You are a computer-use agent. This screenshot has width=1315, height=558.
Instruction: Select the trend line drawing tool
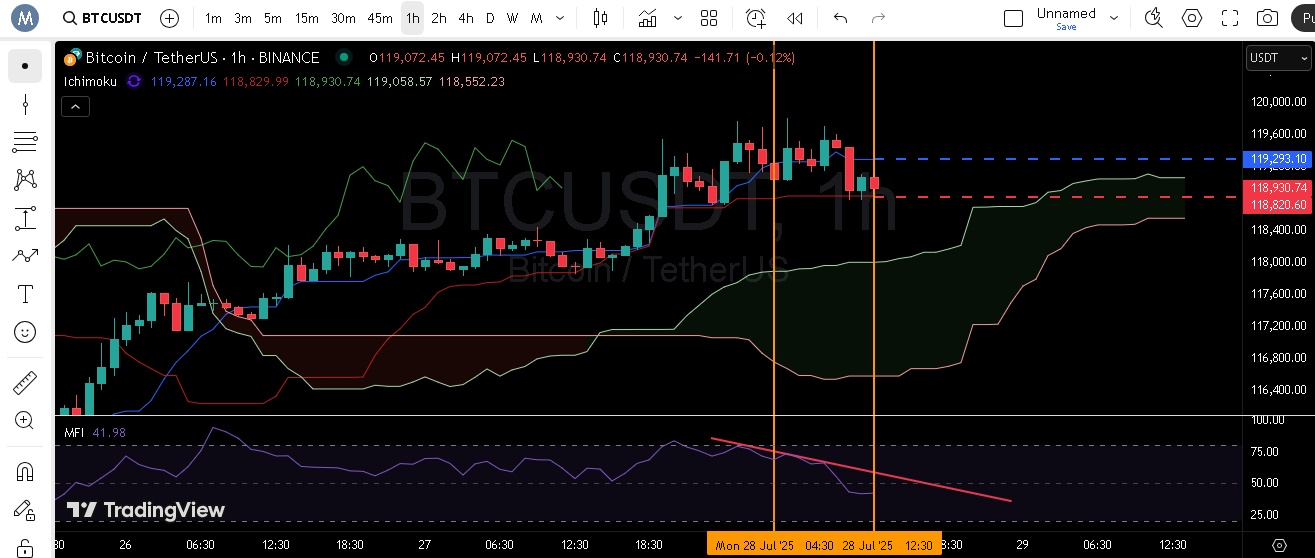(x=25, y=104)
